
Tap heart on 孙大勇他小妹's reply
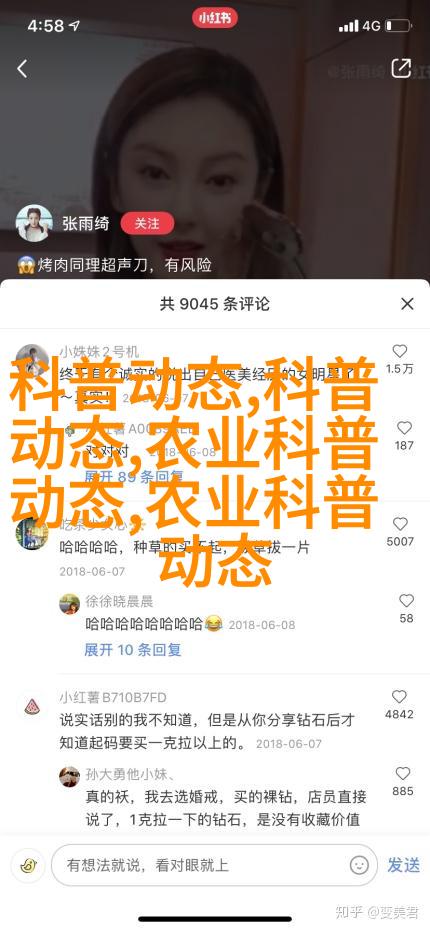[403, 774]
